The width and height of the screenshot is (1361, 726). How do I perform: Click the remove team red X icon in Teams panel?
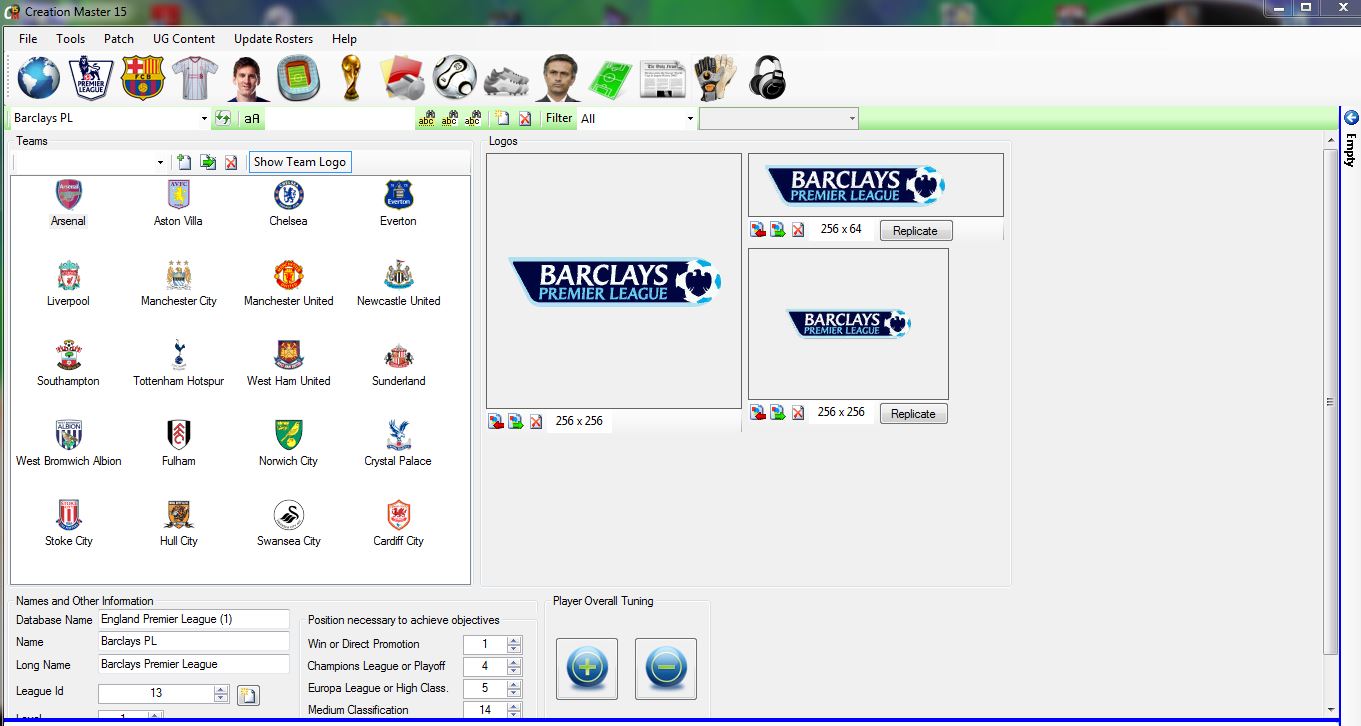(231, 162)
